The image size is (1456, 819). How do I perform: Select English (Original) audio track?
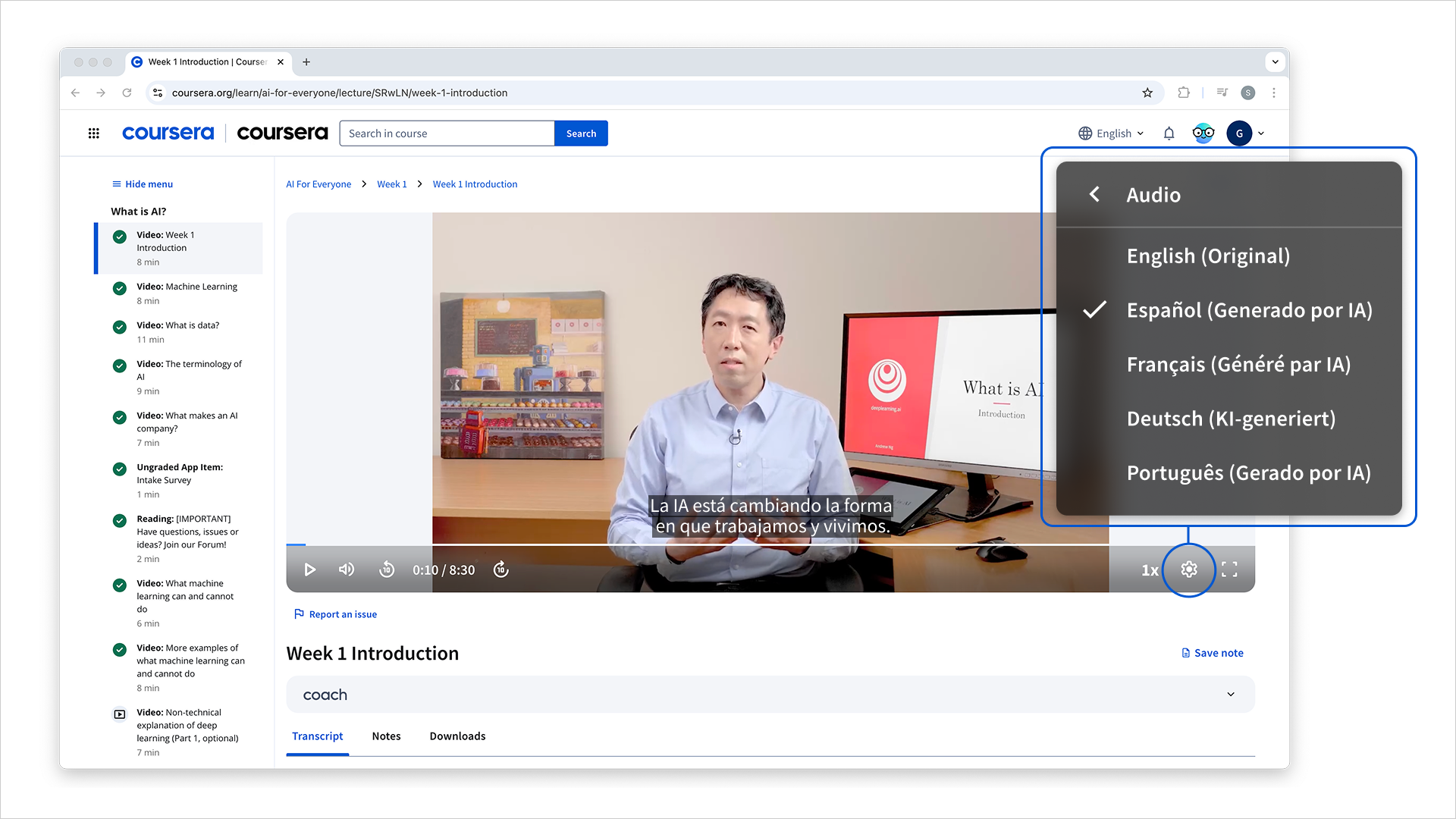tap(1209, 256)
